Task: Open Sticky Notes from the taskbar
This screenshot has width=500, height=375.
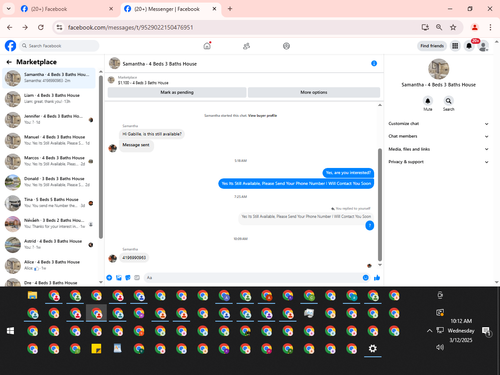Action: click(x=96, y=349)
